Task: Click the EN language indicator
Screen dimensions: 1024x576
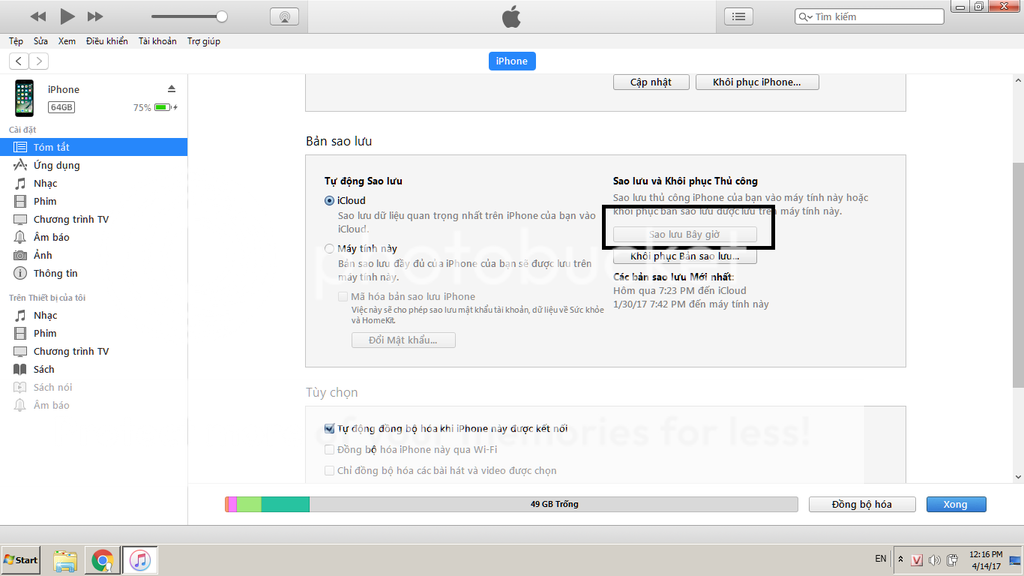Action: (880, 559)
